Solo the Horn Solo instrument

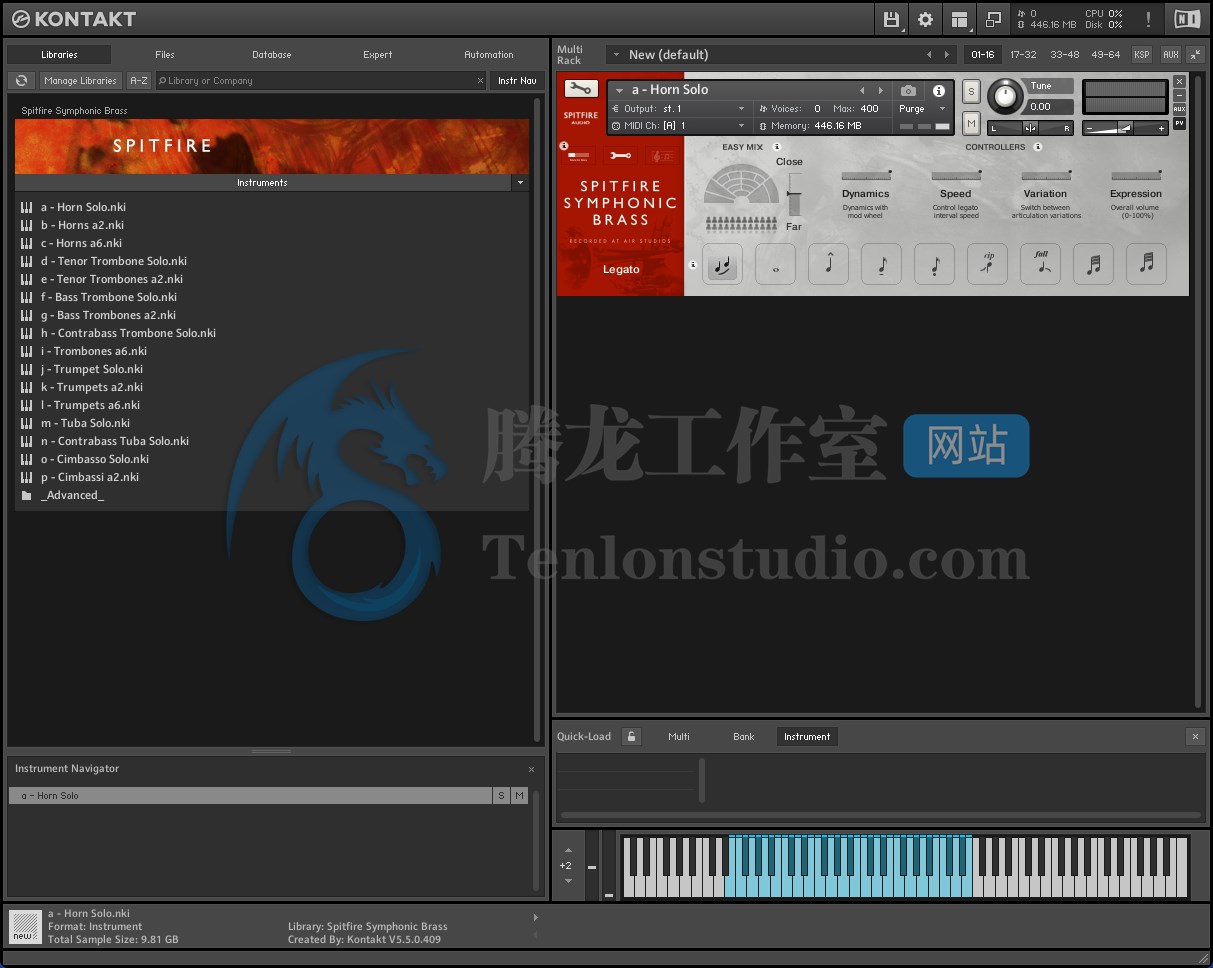tap(970, 90)
